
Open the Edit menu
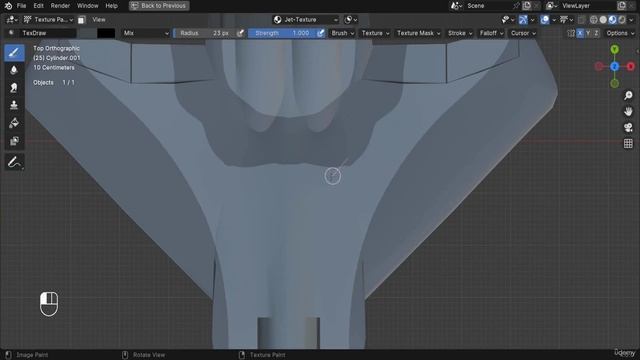point(38,6)
